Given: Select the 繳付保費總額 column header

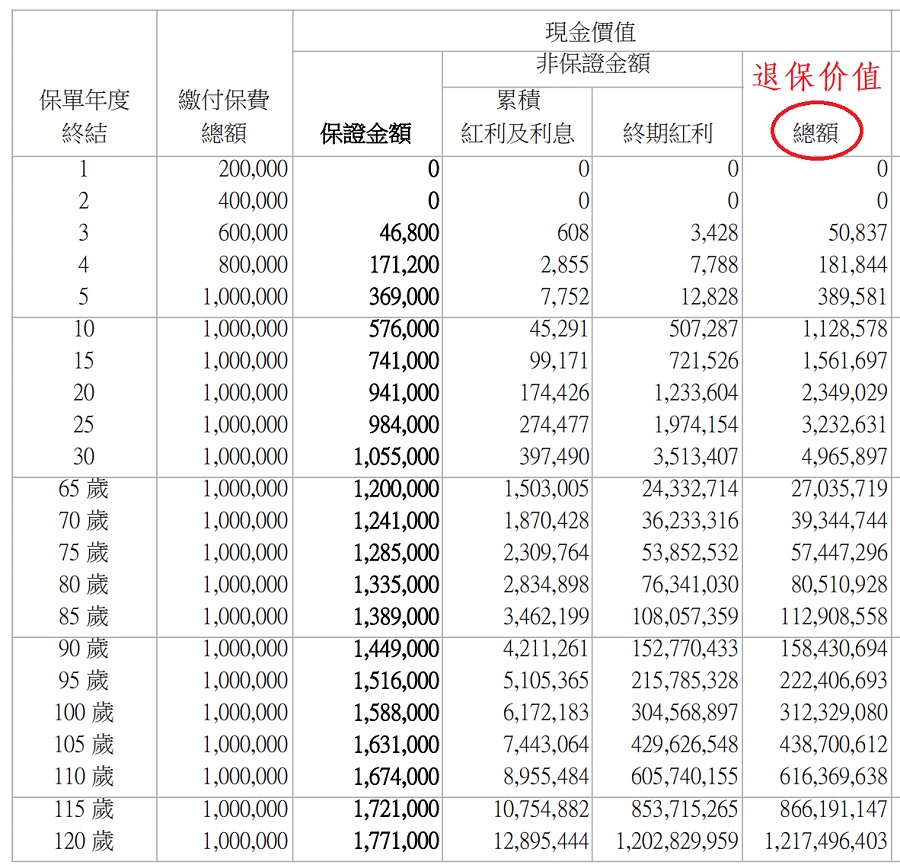Looking at the screenshot, I should pyautogui.click(x=224, y=116).
